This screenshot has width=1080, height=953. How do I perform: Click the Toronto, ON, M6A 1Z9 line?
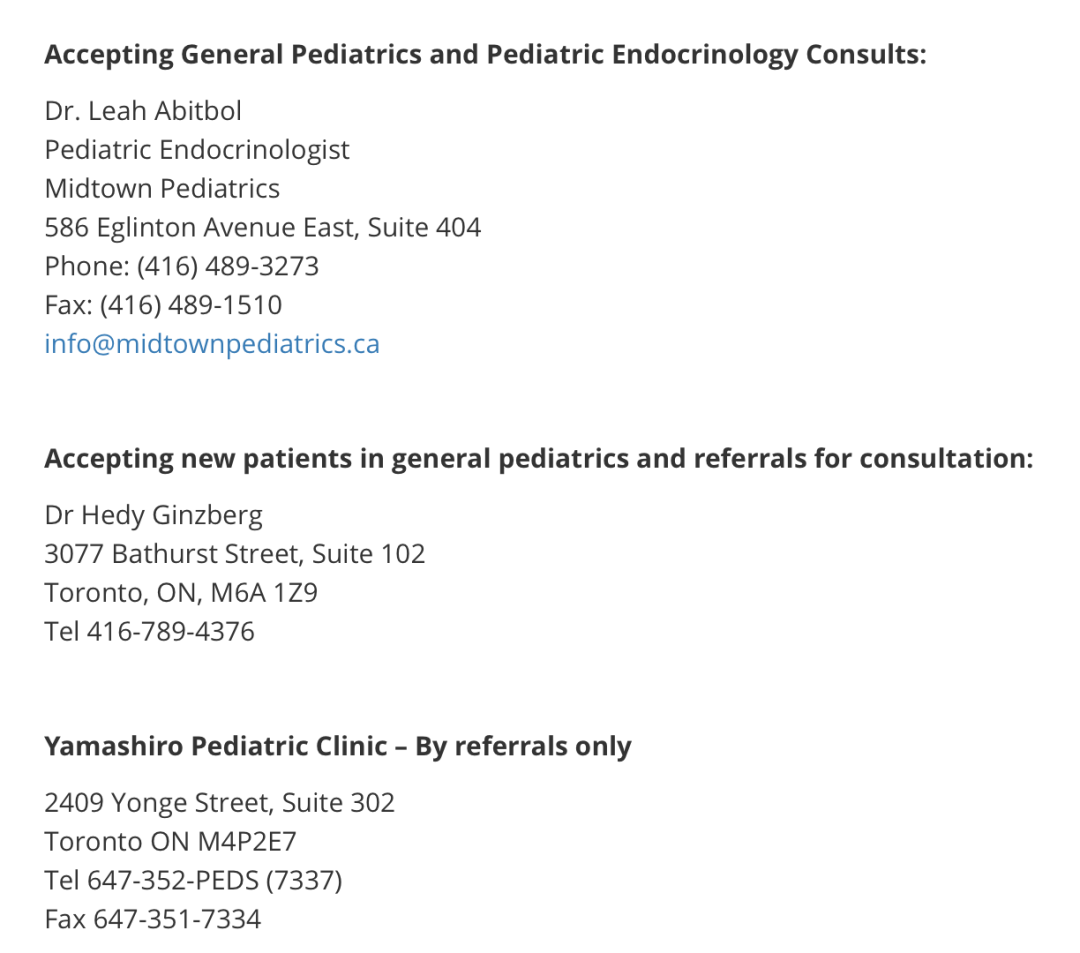click(181, 593)
